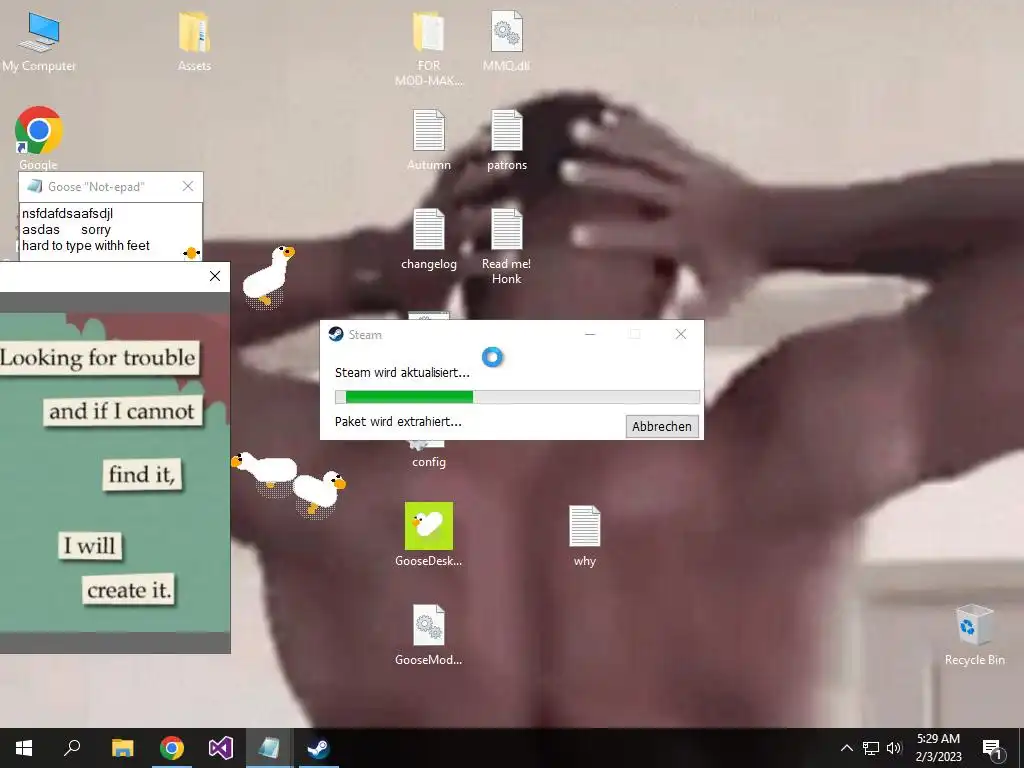The width and height of the screenshot is (1024, 768).
Task: Open the network status tray icon
Action: pos(871,748)
